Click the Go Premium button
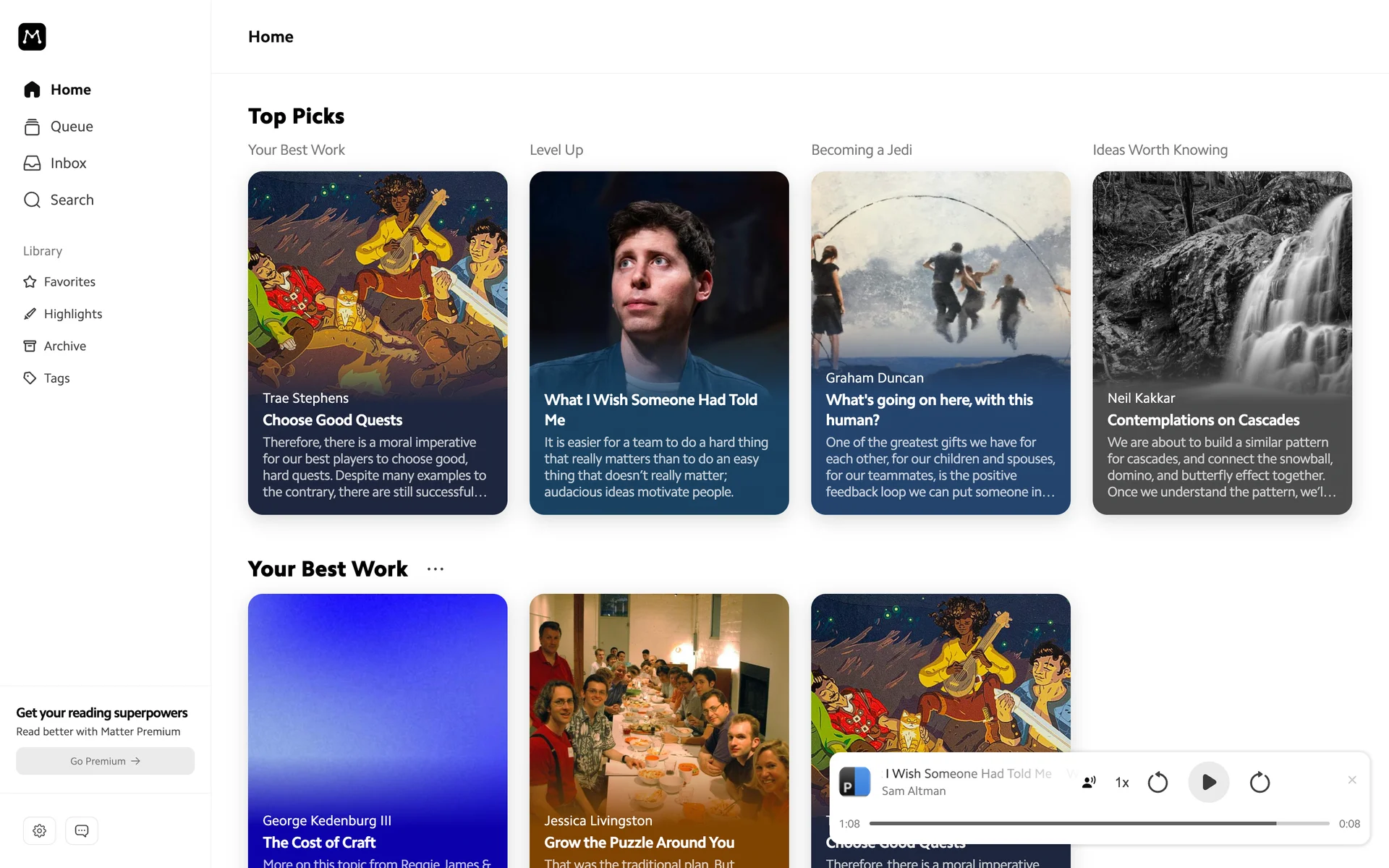This screenshot has width=1389, height=868. (x=106, y=761)
